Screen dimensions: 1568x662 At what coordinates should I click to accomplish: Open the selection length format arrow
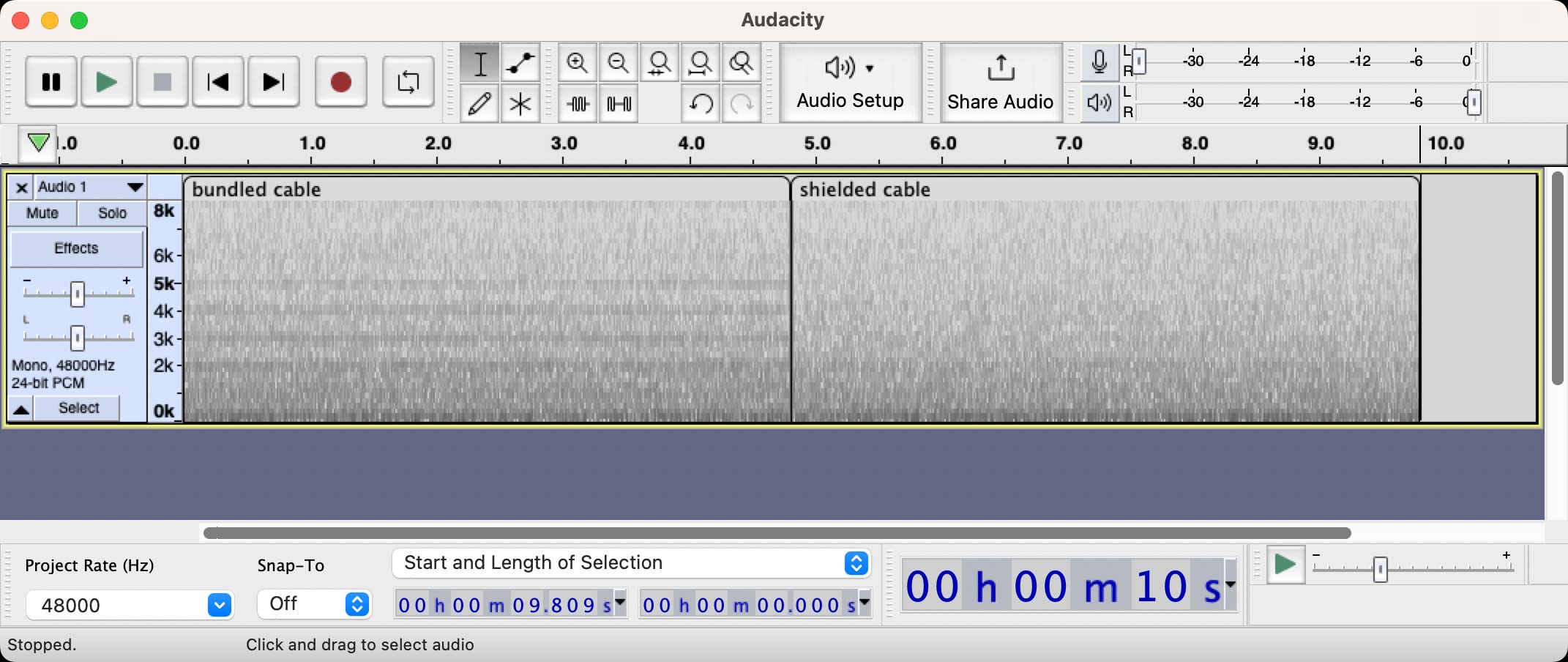pos(865,603)
